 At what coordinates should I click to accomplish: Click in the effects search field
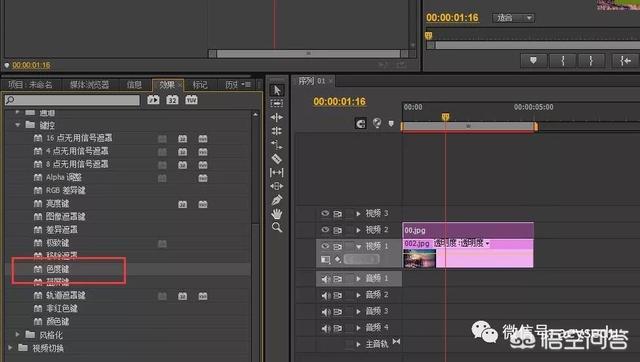pyautogui.click(x=72, y=100)
